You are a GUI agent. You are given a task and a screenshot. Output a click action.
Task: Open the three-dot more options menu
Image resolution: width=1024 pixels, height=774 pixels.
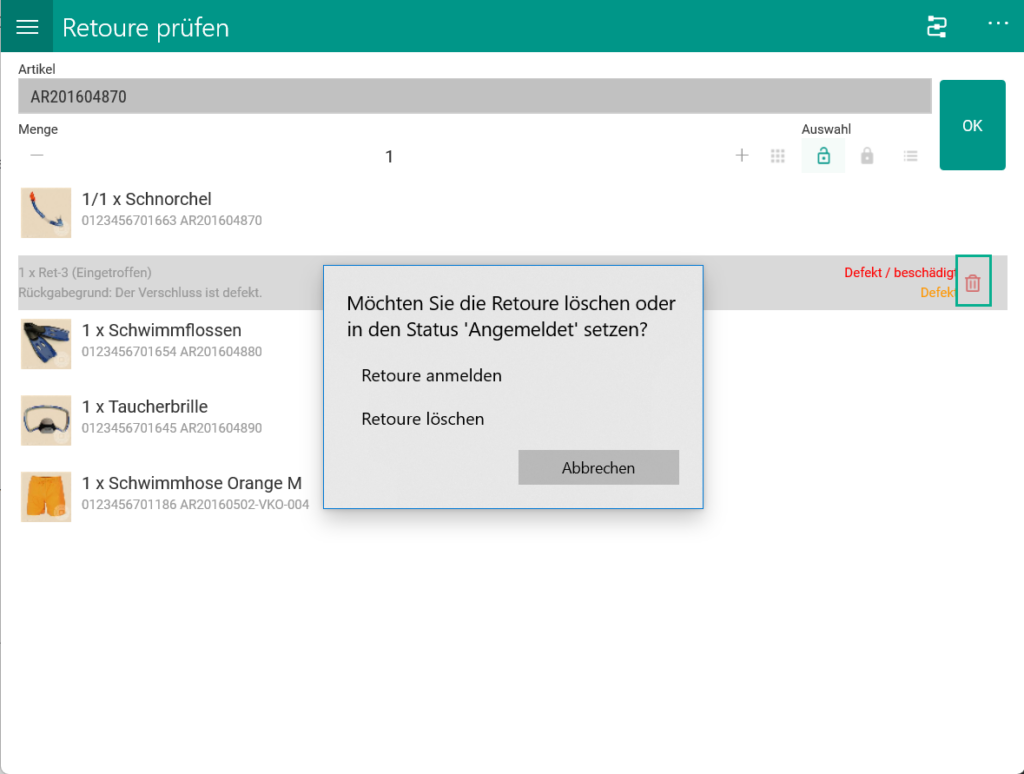[998, 24]
